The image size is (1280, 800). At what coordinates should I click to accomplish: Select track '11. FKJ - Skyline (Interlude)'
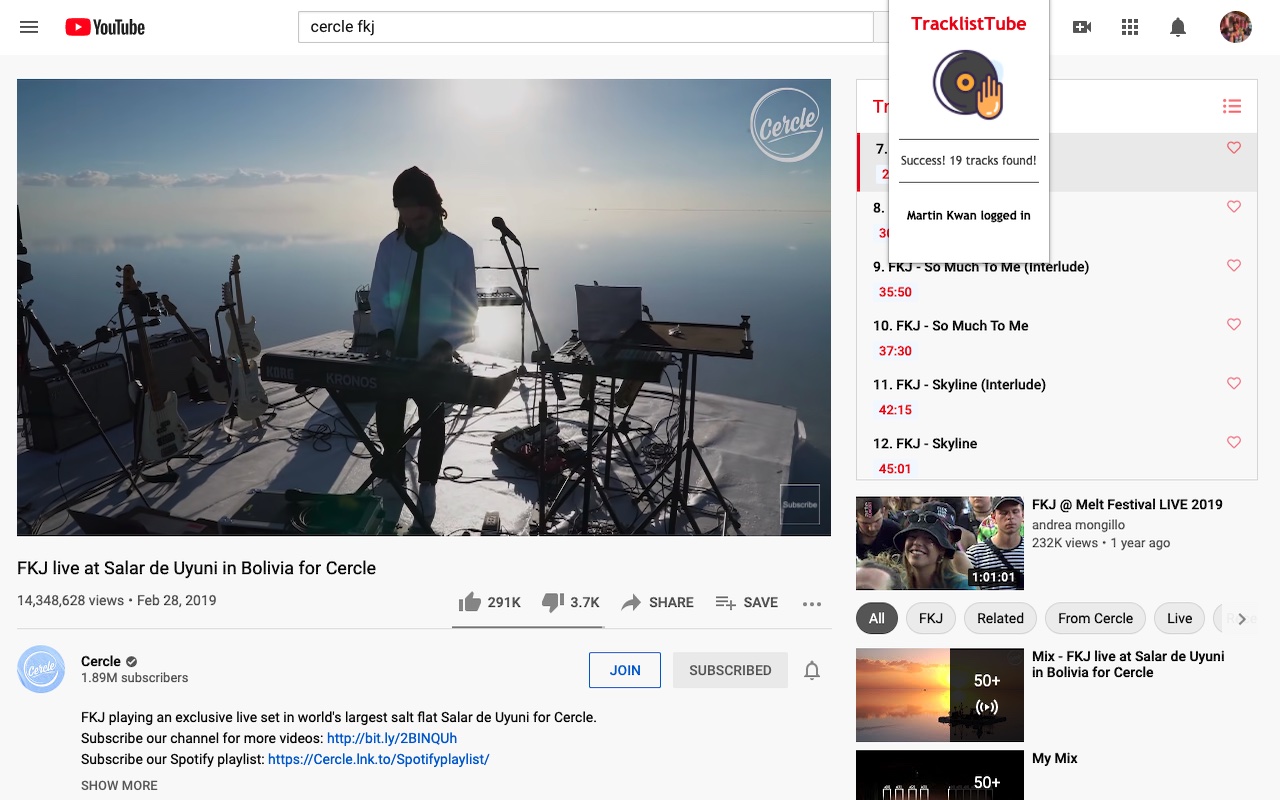(x=959, y=385)
